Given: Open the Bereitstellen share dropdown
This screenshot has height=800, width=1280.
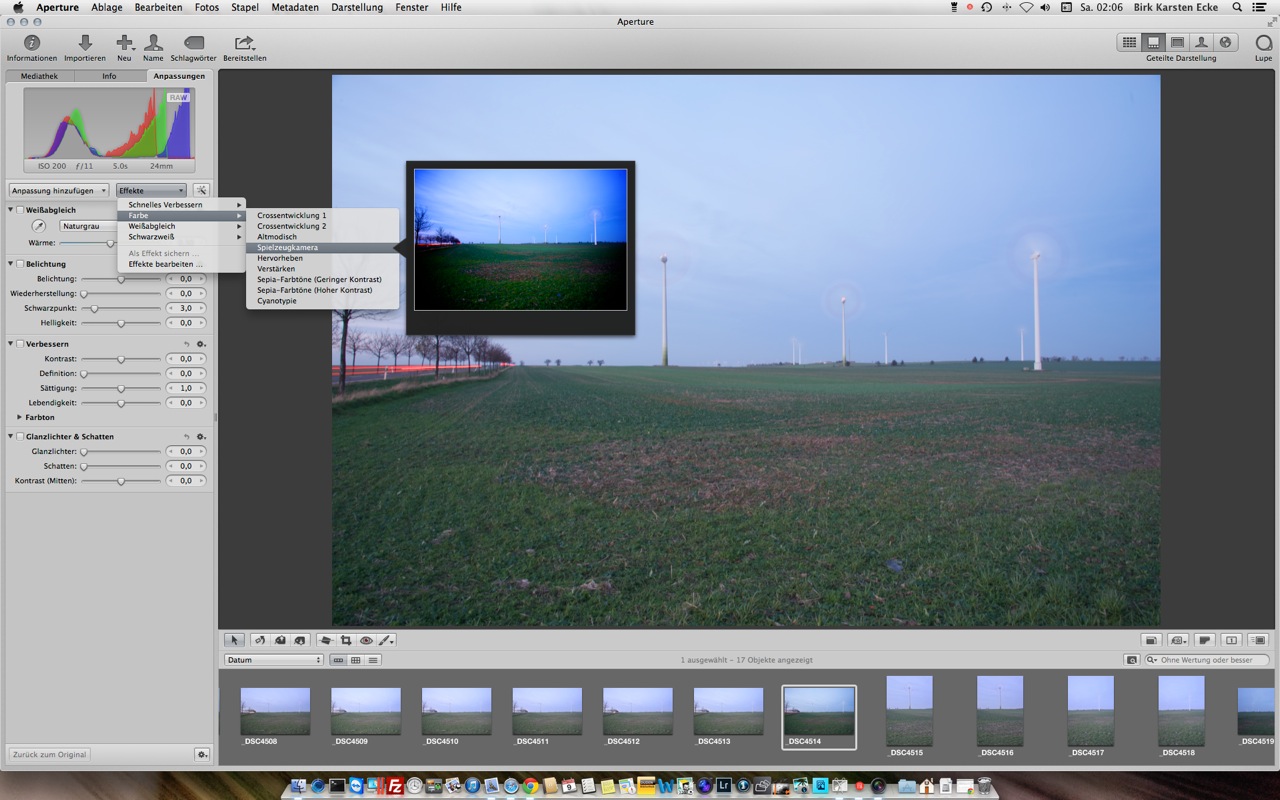Looking at the screenshot, I should coord(244,43).
